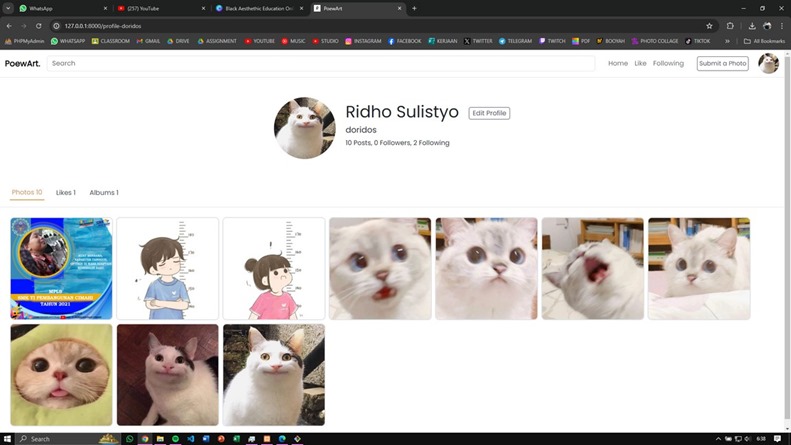This screenshot has width=791, height=445.
Task: Switch to the Albums 1 tab
Action: tap(103, 192)
